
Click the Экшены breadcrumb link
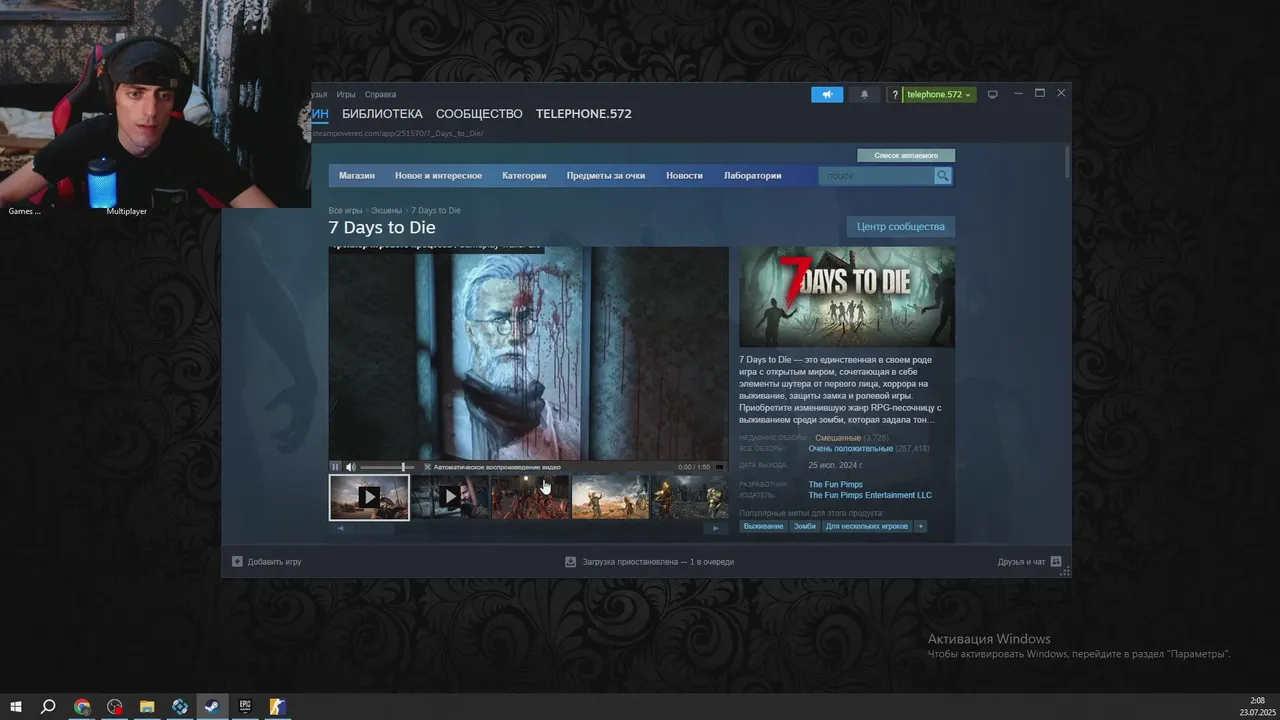pos(386,211)
